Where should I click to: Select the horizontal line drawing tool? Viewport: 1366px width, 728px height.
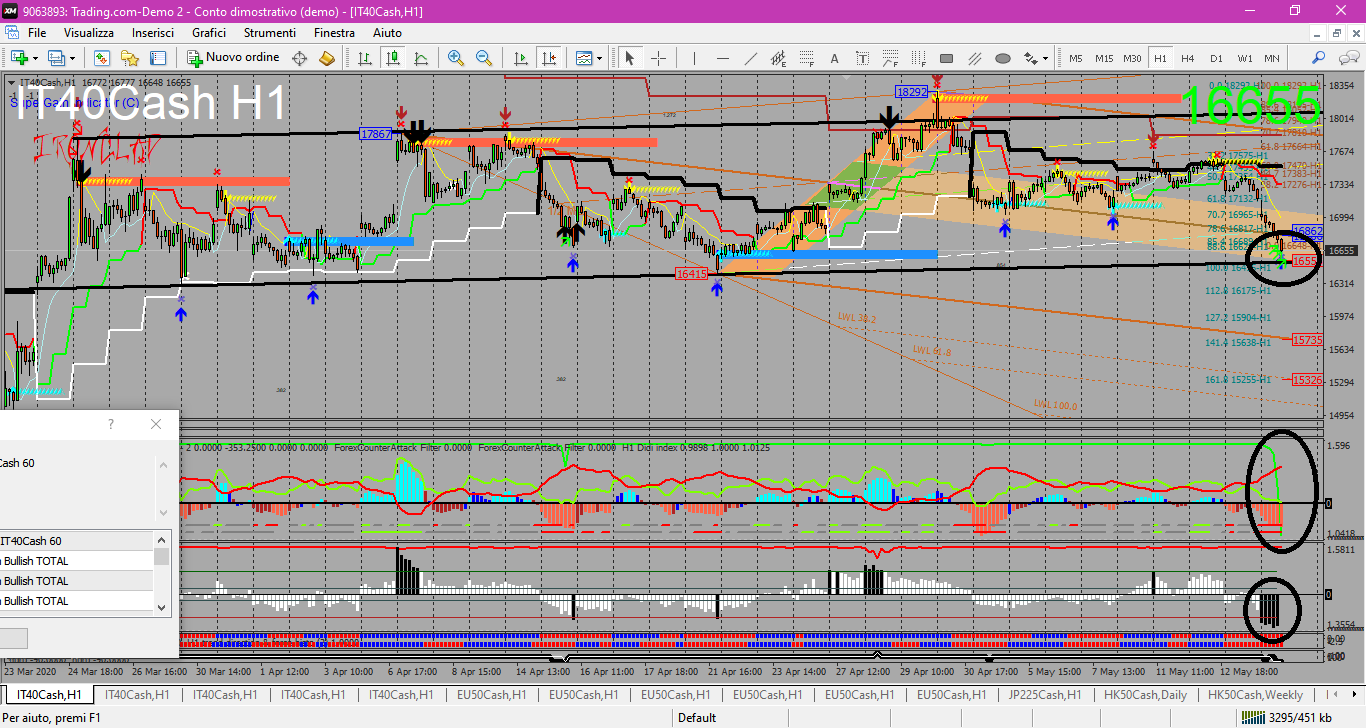click(721, 58)
